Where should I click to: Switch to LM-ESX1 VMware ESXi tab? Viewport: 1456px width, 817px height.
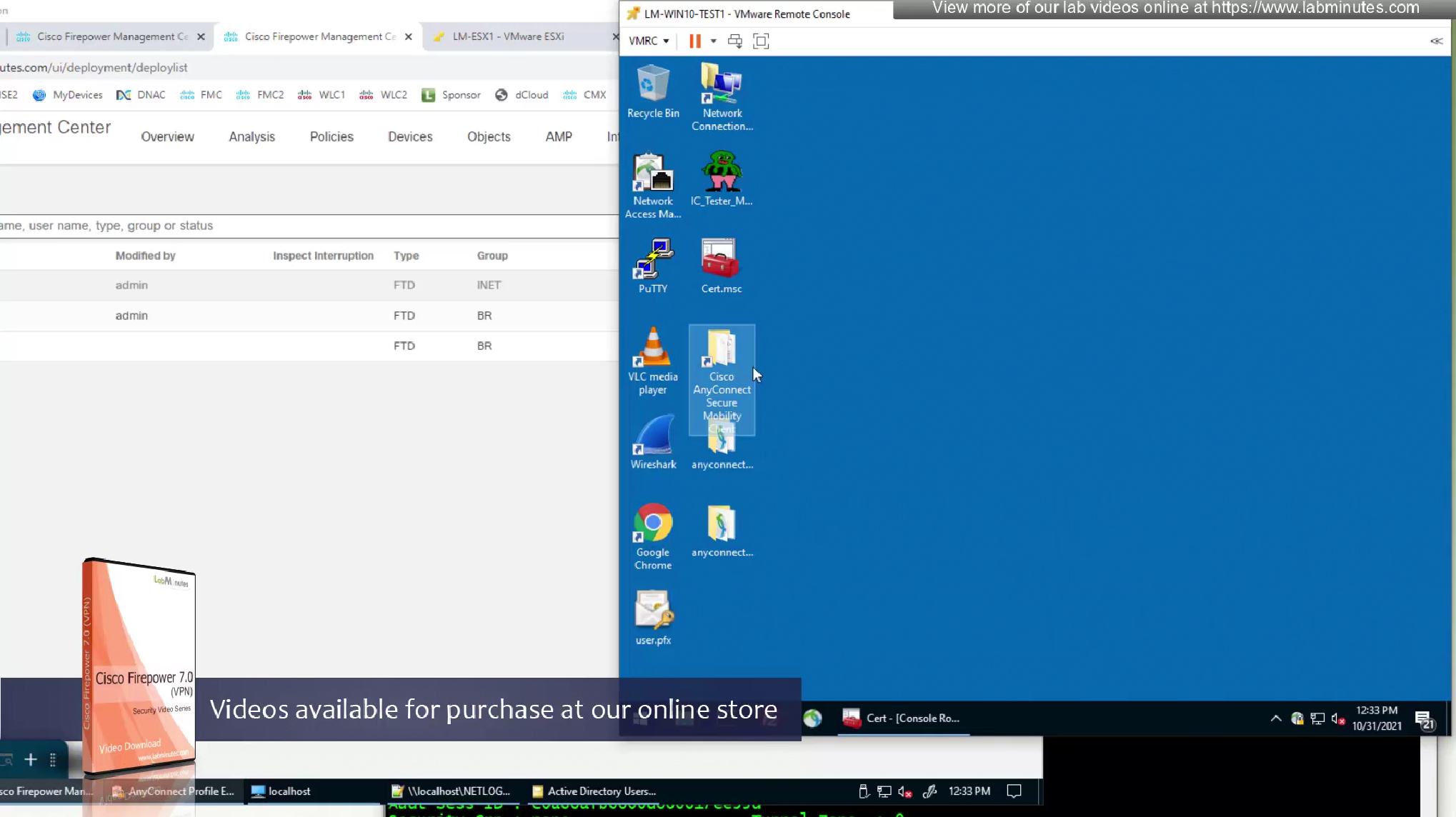(x=508, y=36)
